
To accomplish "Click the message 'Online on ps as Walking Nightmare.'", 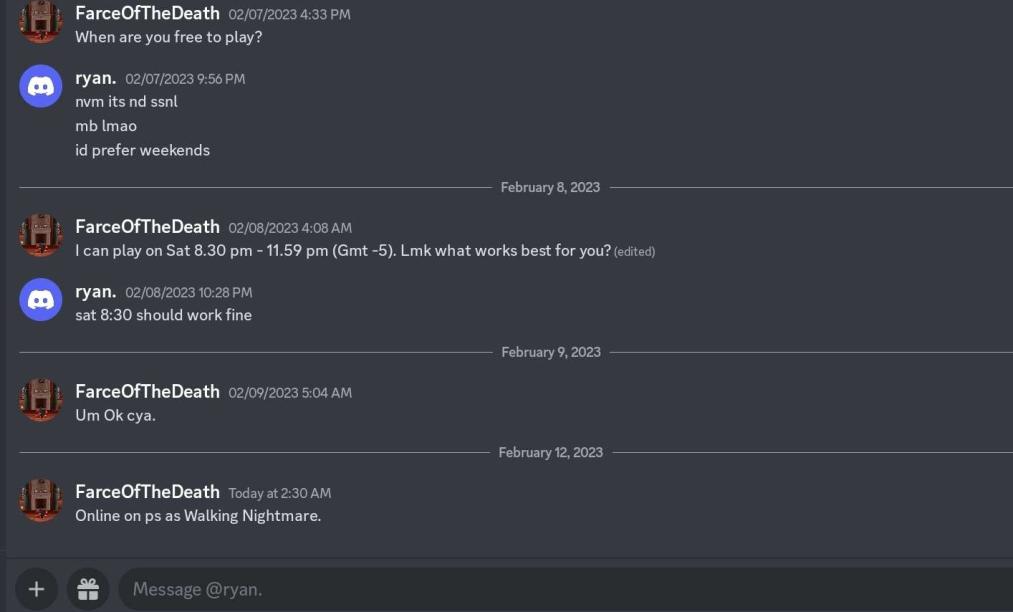I will 198,516.
